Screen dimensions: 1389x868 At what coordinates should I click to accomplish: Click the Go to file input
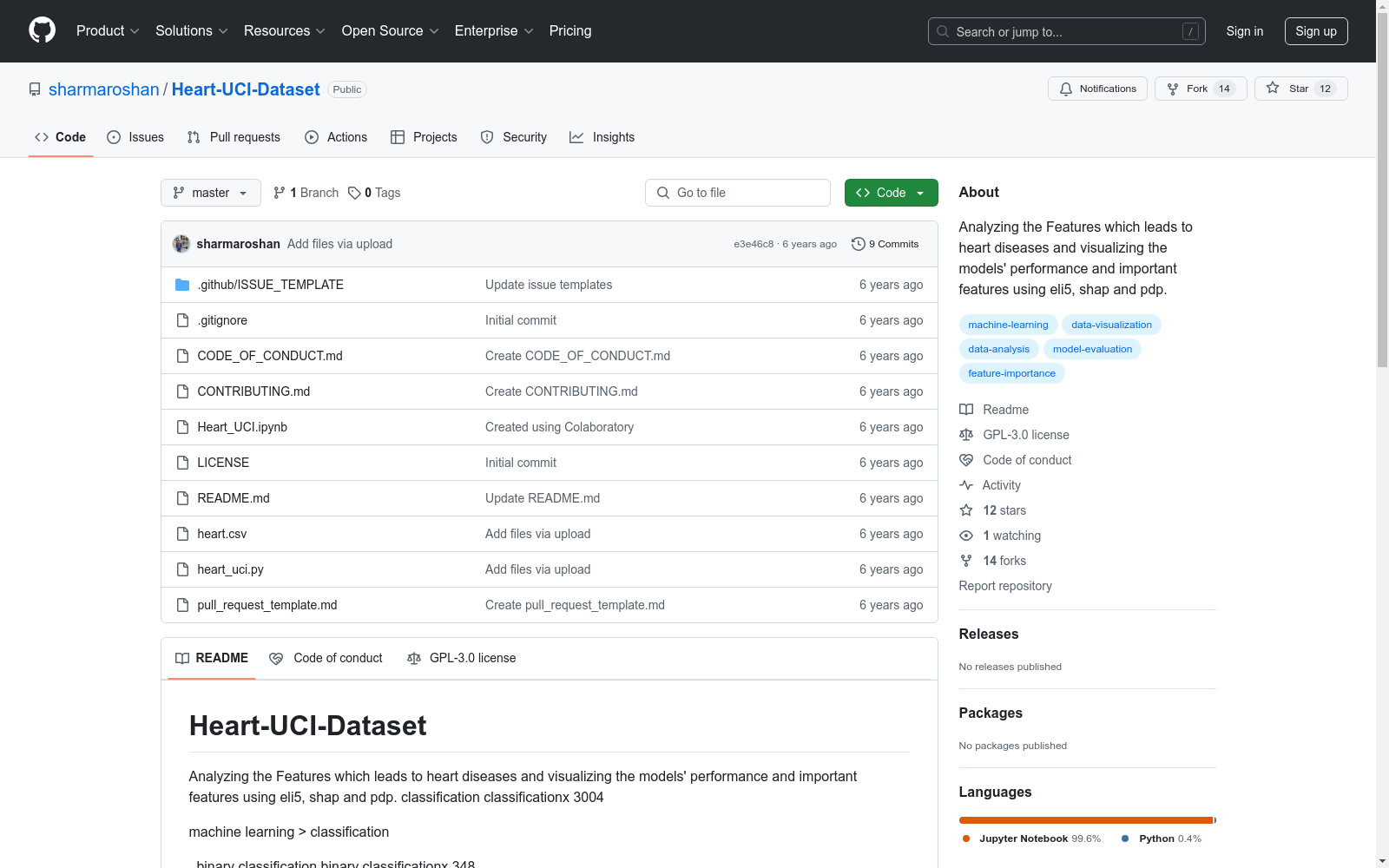738,193
